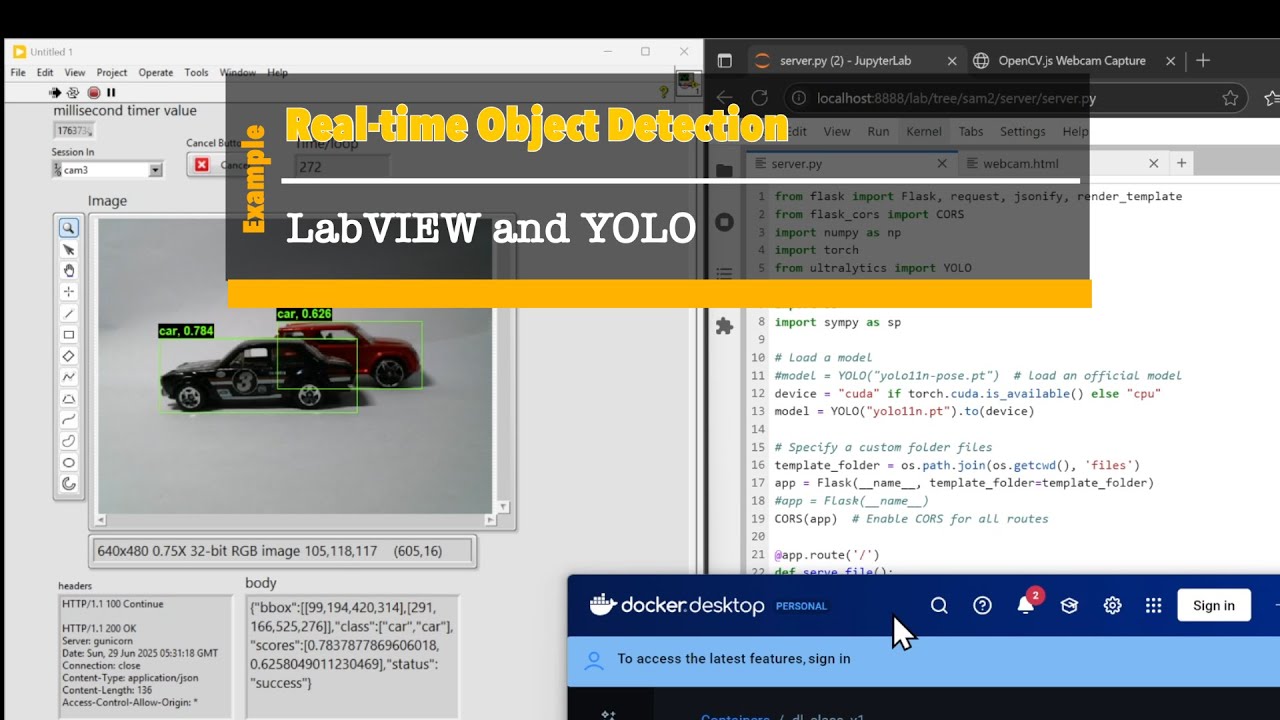Viewport: 1280px width, 720px height.
Task: Open browser tab actions menu icon
Action: [725, 61]
